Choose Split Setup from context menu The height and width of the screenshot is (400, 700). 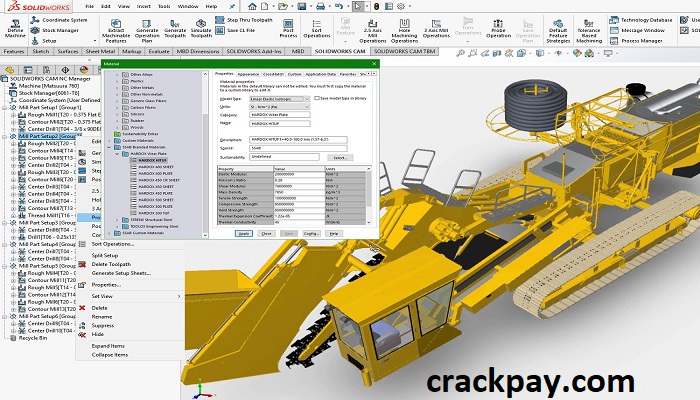(104, 255)
